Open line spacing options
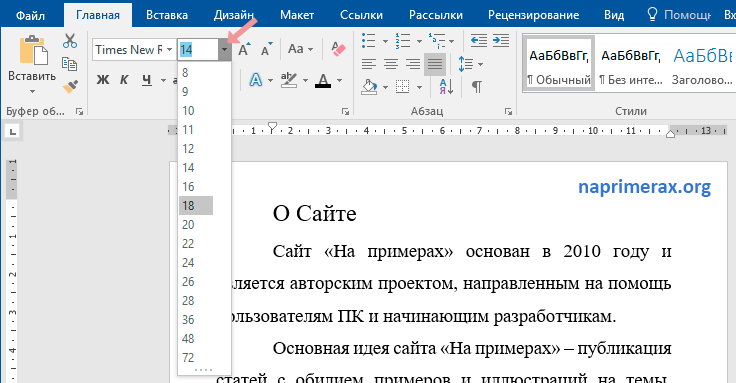 (466, 64)
